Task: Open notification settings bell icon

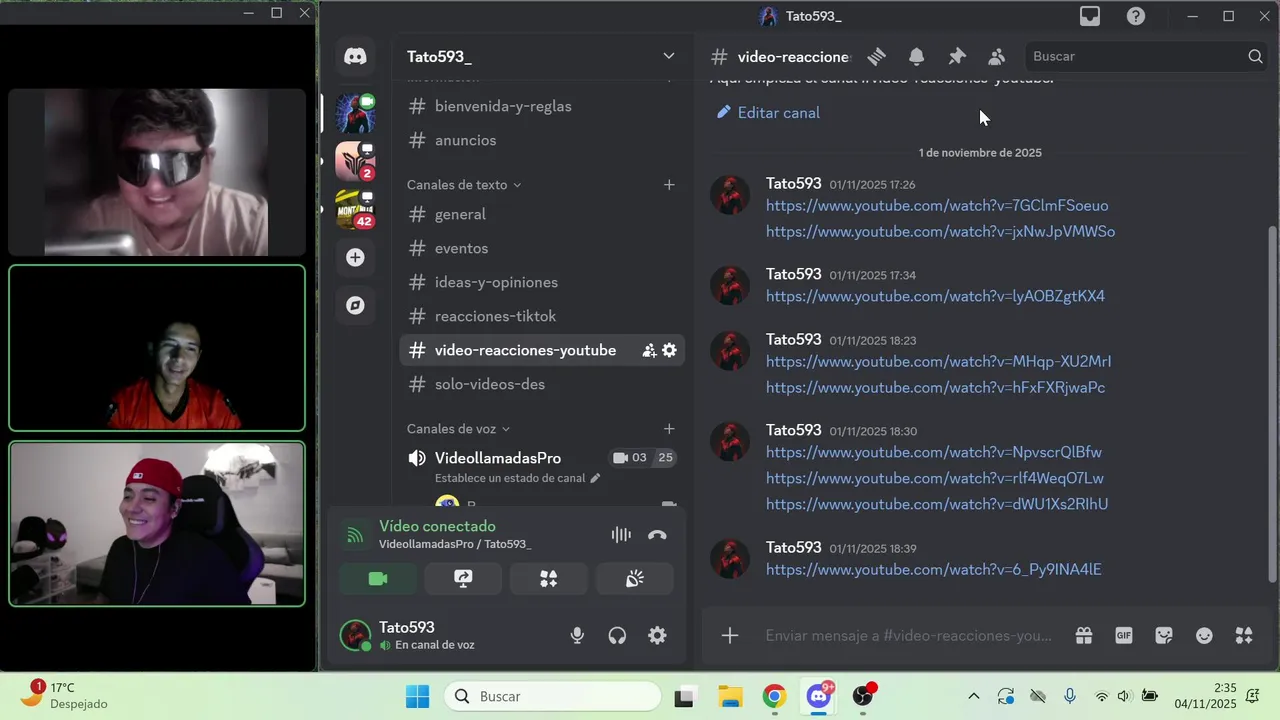Action: pyautogui.click(x=916, y=57)
